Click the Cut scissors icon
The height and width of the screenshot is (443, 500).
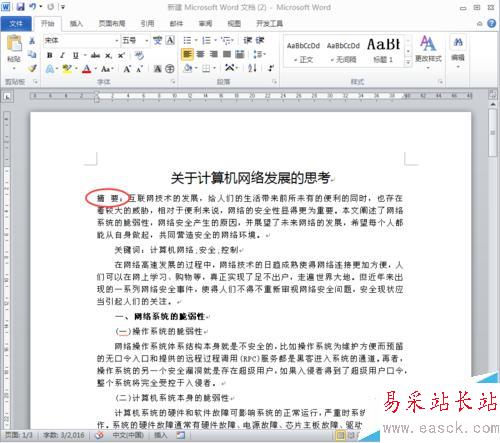pos(32,41)
